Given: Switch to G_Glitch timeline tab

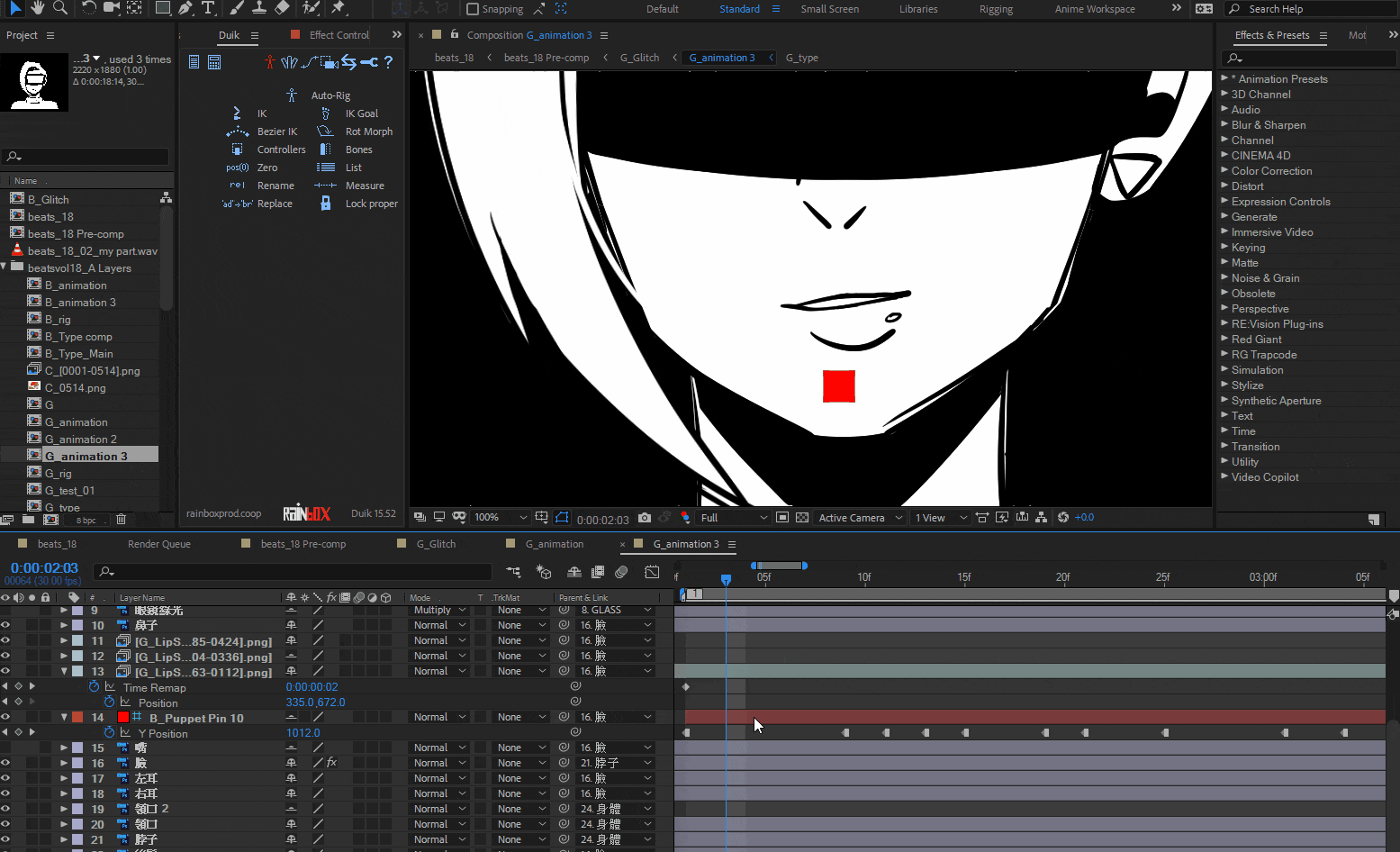Looking at the screenshot, I should (x=436, y=544).
